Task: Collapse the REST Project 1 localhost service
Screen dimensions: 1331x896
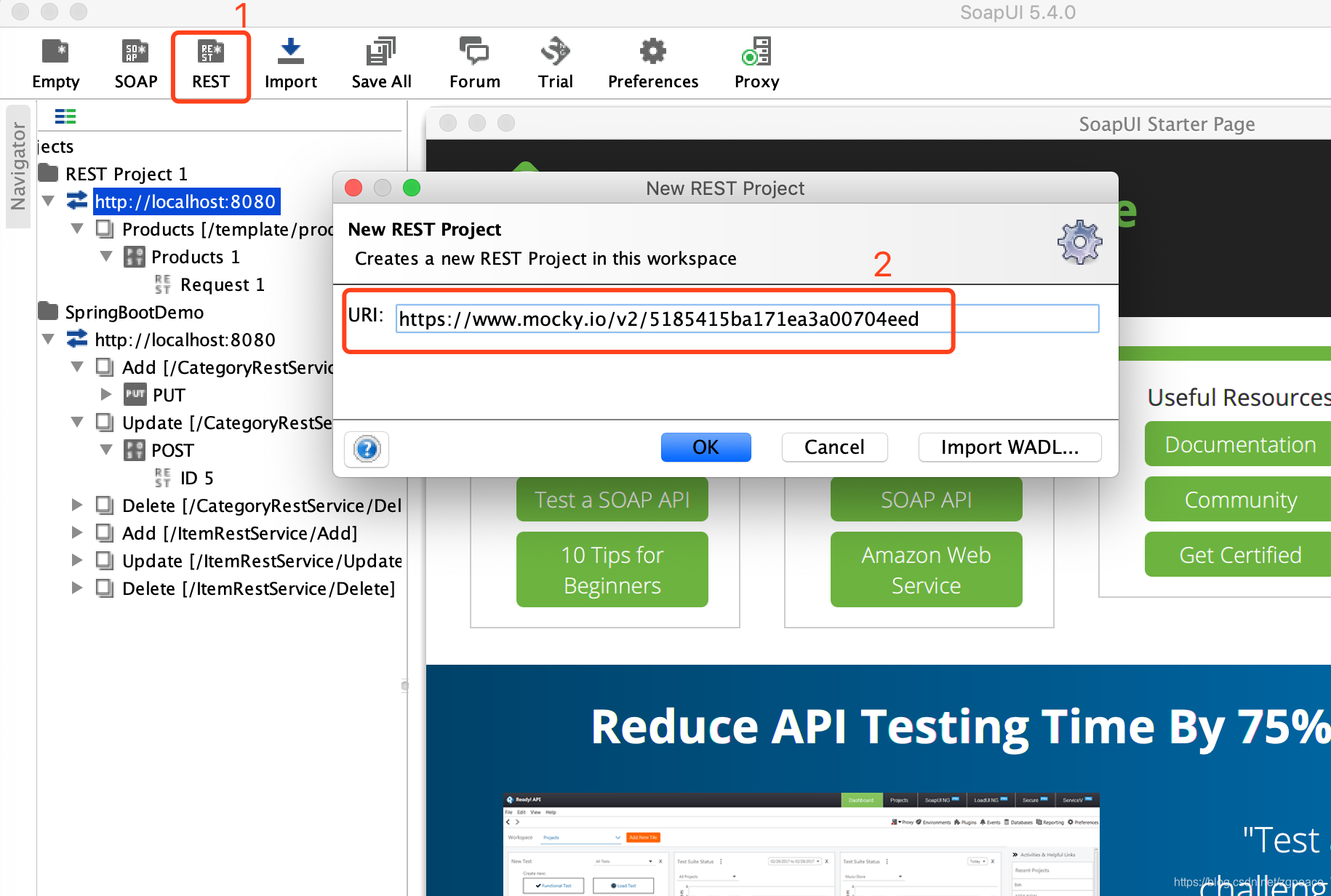Action: [49, 201]
